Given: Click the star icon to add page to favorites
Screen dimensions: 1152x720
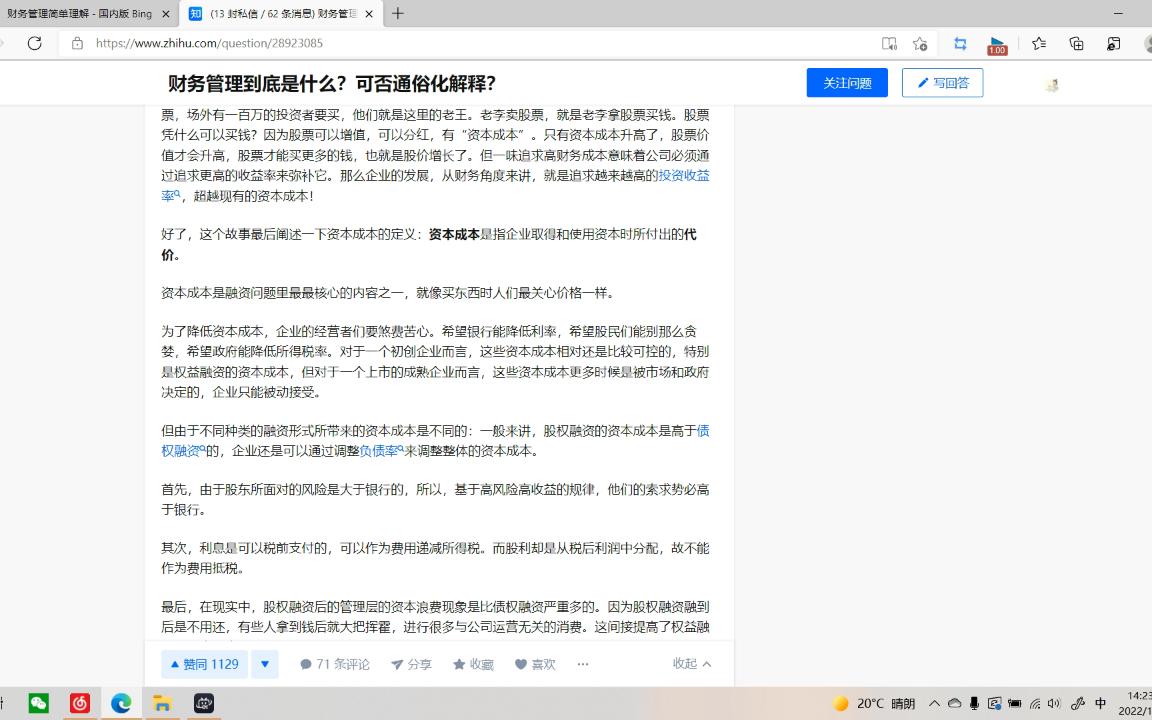Looking at the screenshot, I should click(x=920, y=43).
